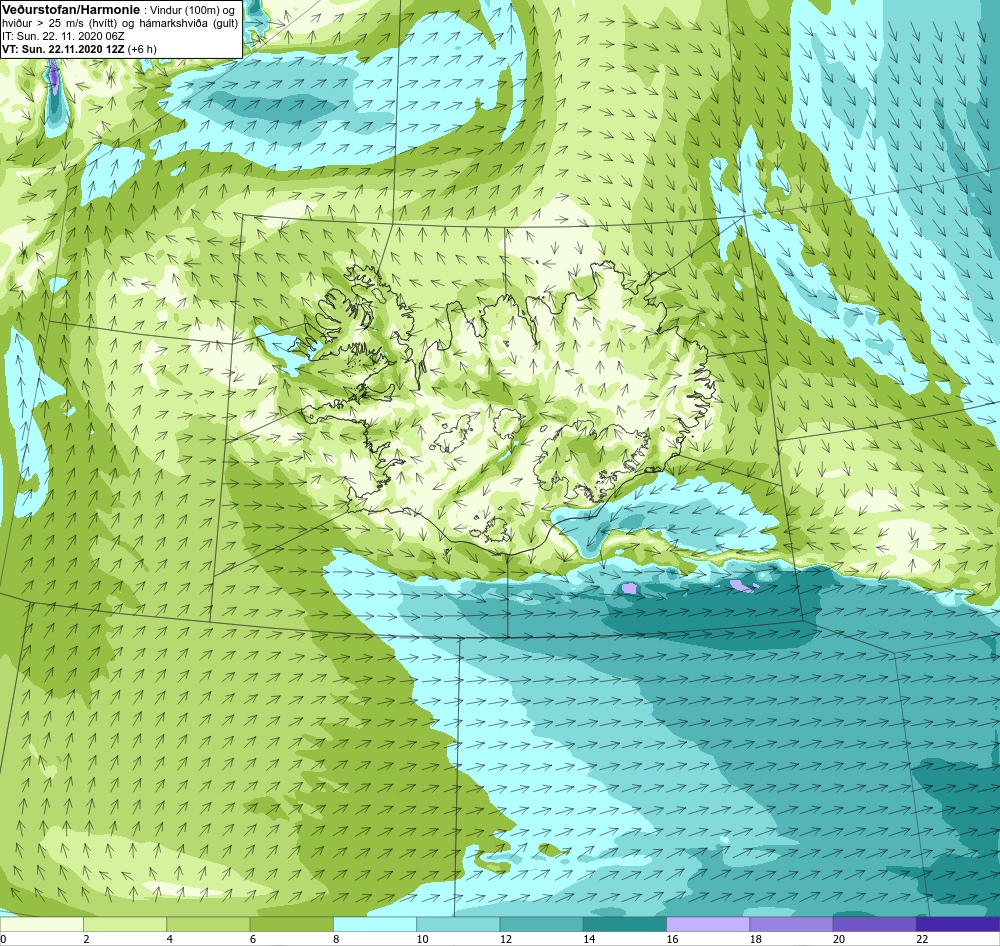Screen dimensions: 1000x946
Task: Click the 'IT: Sun. 22. 11. 2020 06Z' line
Action: pyautogui.click(x=63, y=36)
